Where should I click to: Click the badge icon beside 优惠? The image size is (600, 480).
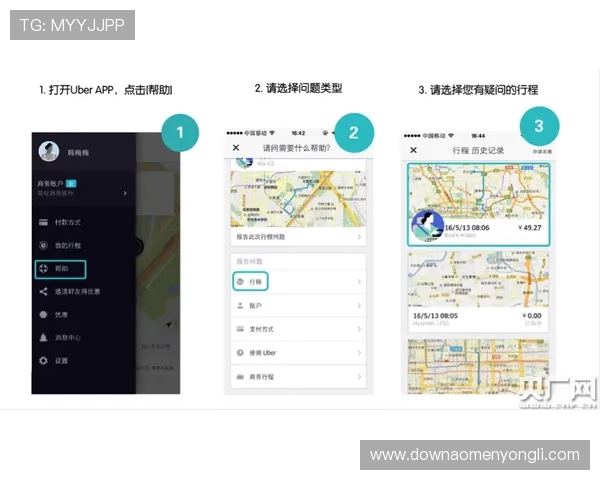(43, 315)
